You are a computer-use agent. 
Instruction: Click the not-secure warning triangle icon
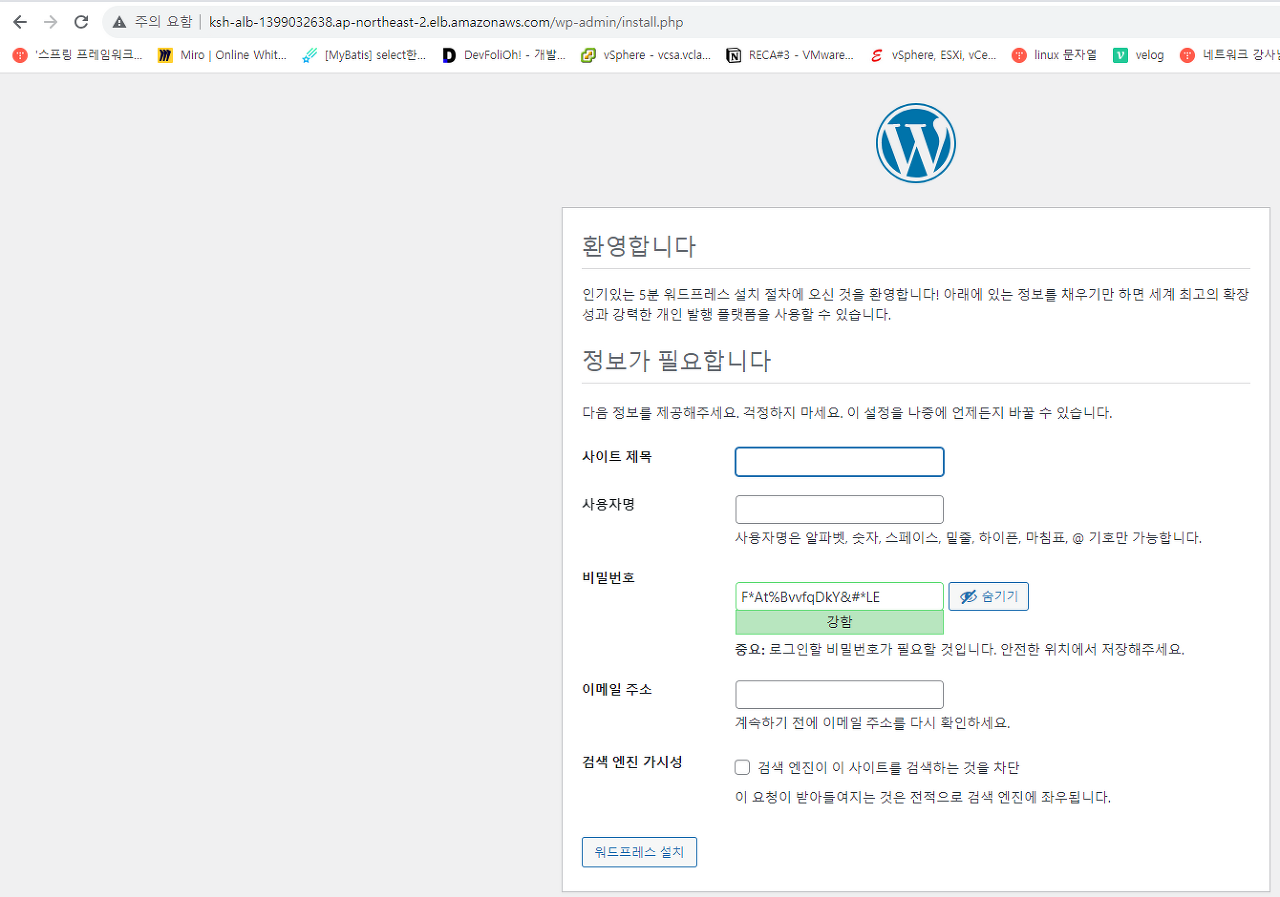click(x=119, y=22)
